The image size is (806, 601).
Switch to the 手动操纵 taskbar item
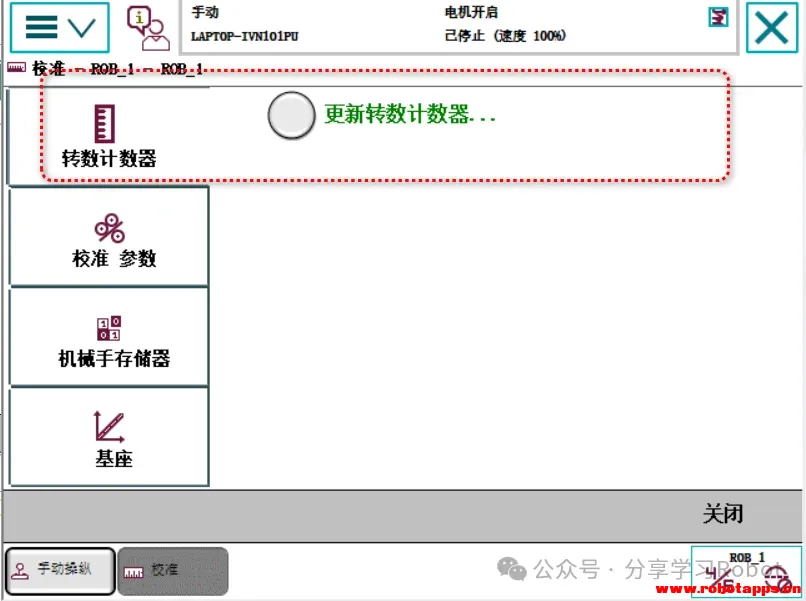click(60, 571)
